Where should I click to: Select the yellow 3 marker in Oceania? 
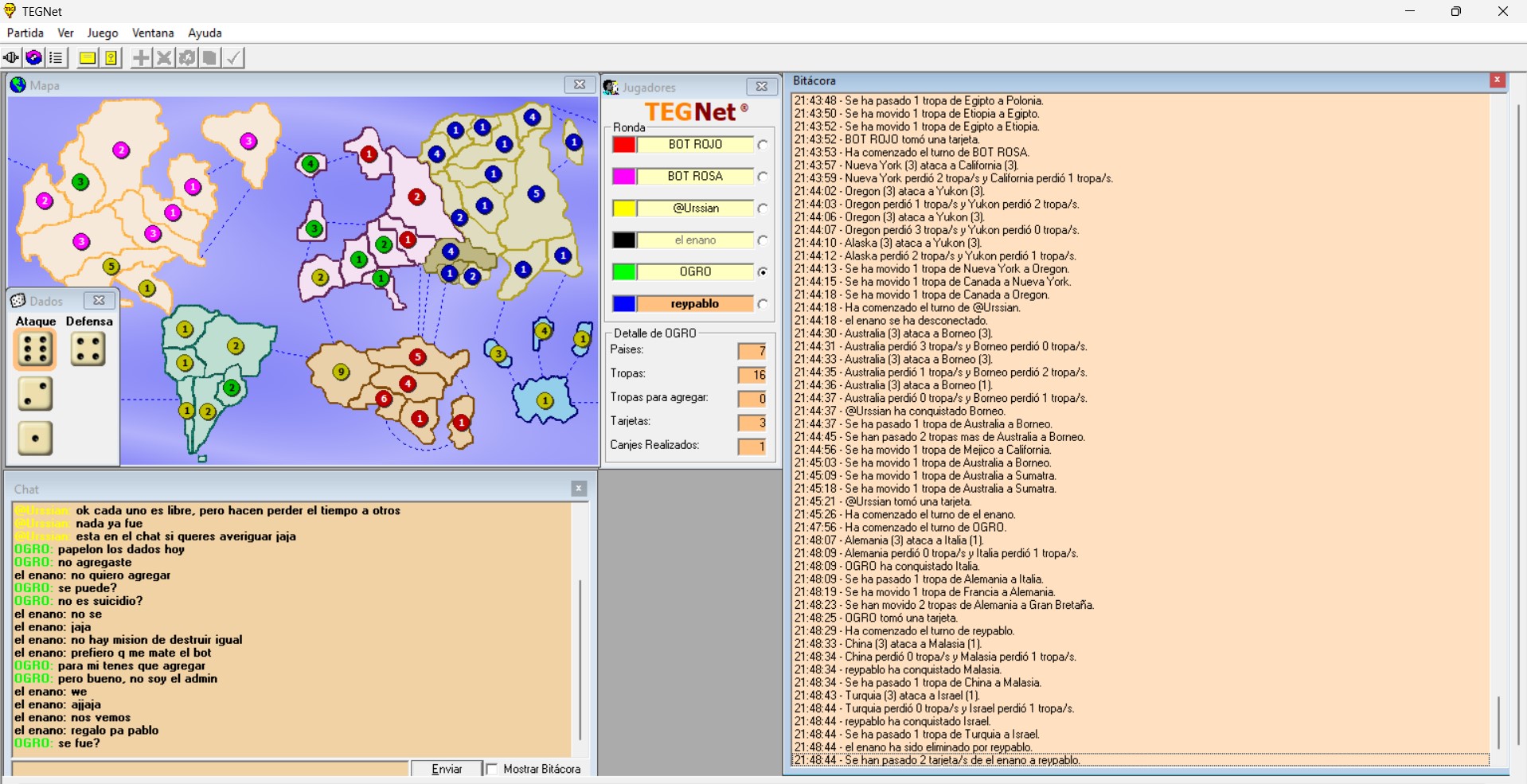[498, 353]
